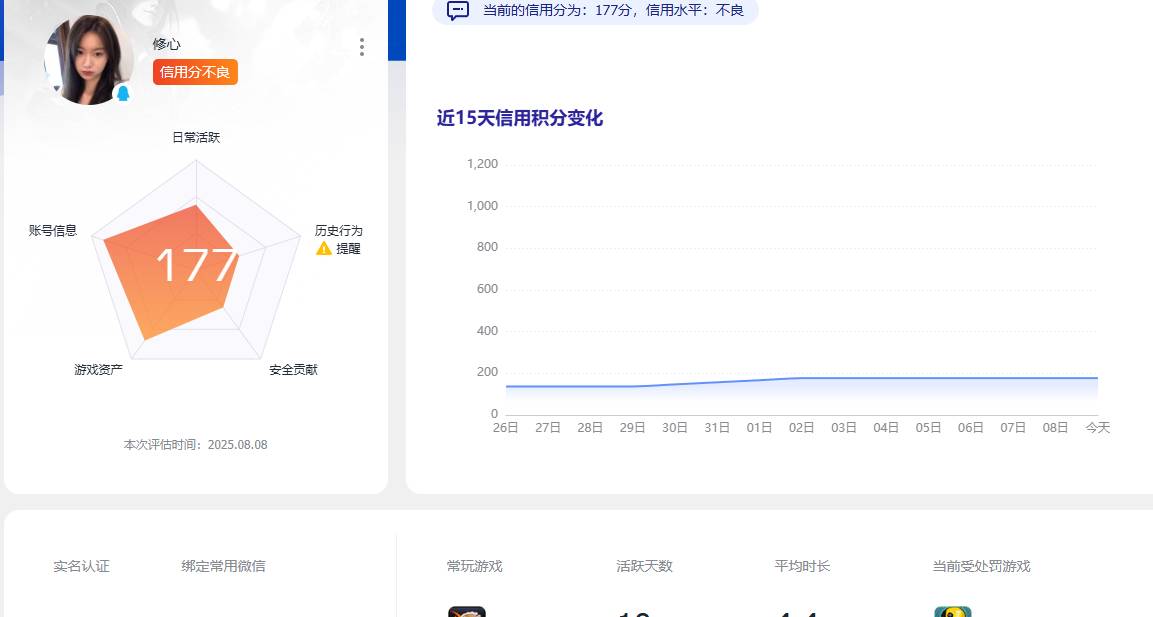Click the username 修心
Screen dimensions: 1153x617
[x=166, y=43]
